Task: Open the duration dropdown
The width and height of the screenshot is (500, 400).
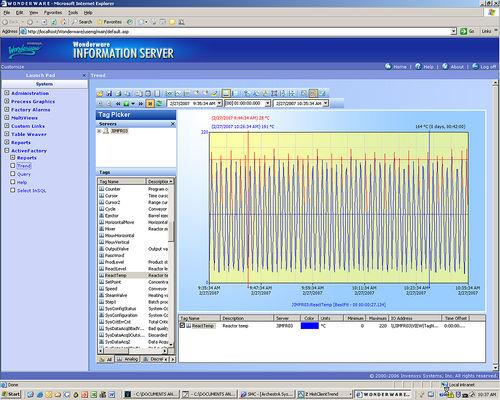Action: coord(267,104)
